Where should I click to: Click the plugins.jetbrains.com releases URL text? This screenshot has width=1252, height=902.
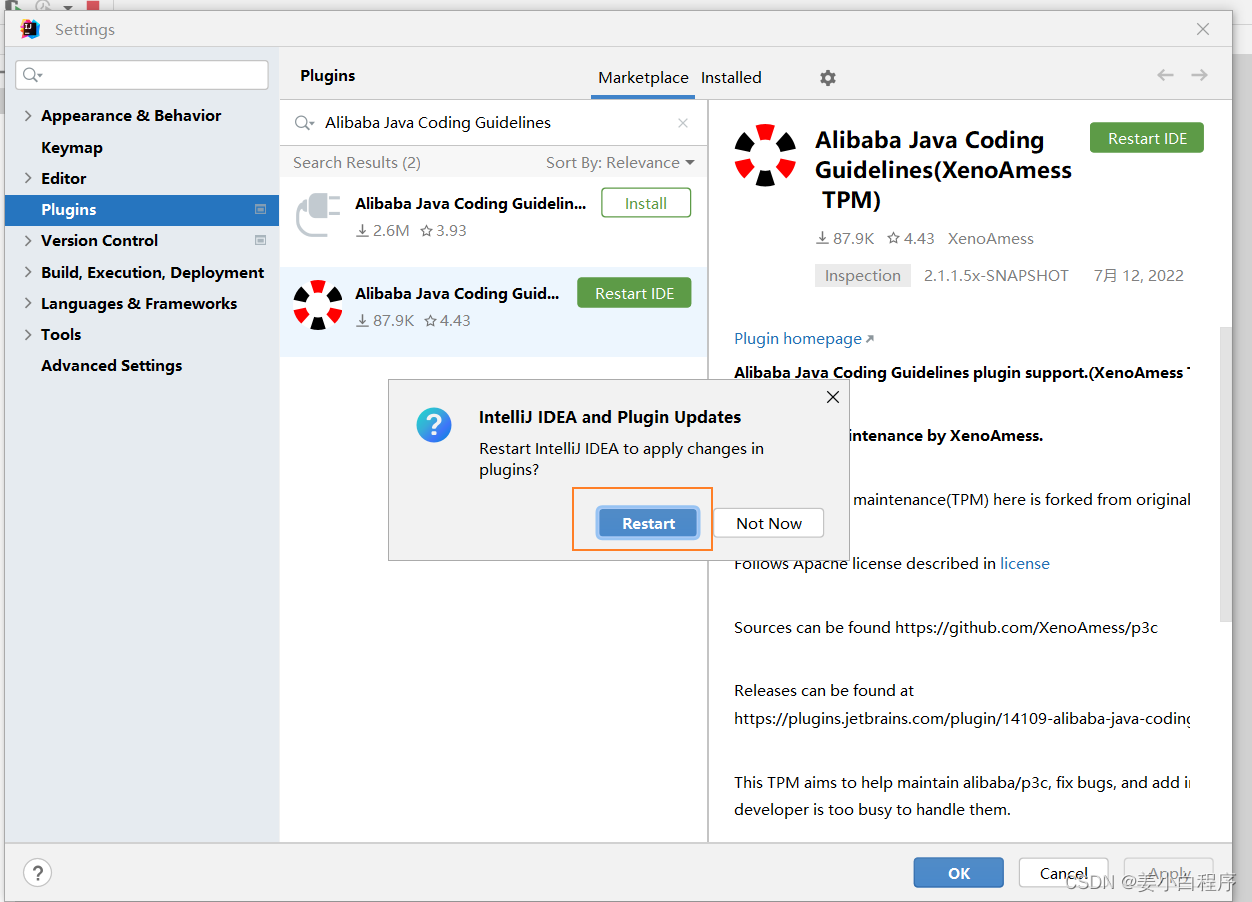[962, 718]
